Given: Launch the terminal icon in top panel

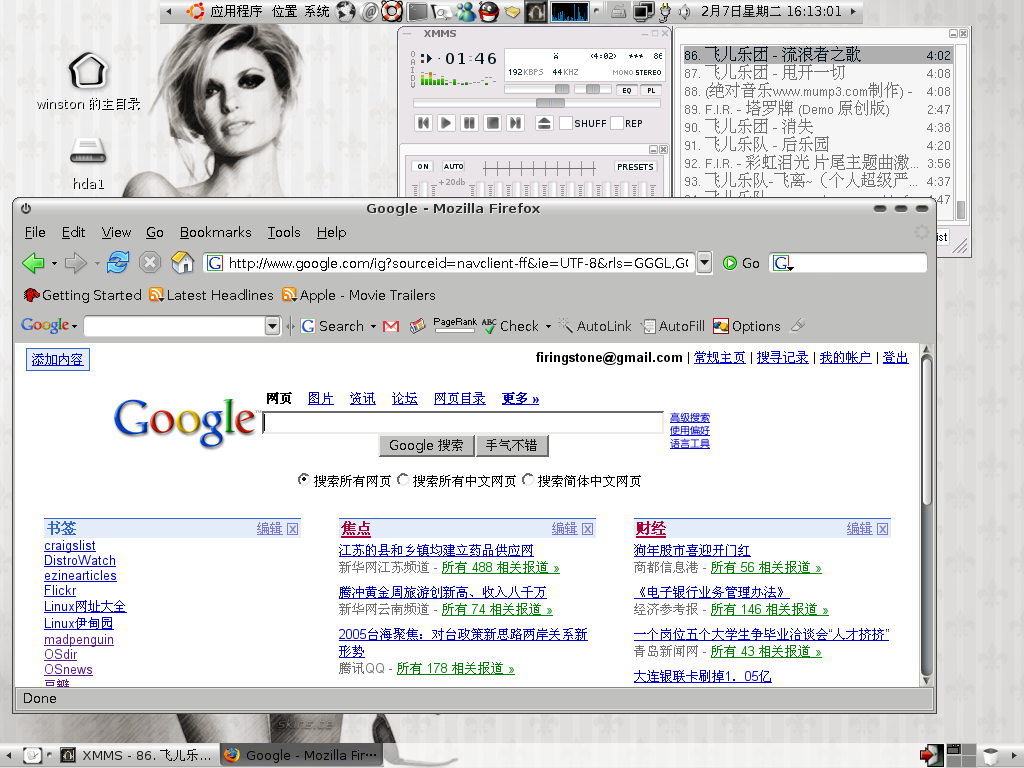Looking at the screenshot, I should (x=417, y=11).
